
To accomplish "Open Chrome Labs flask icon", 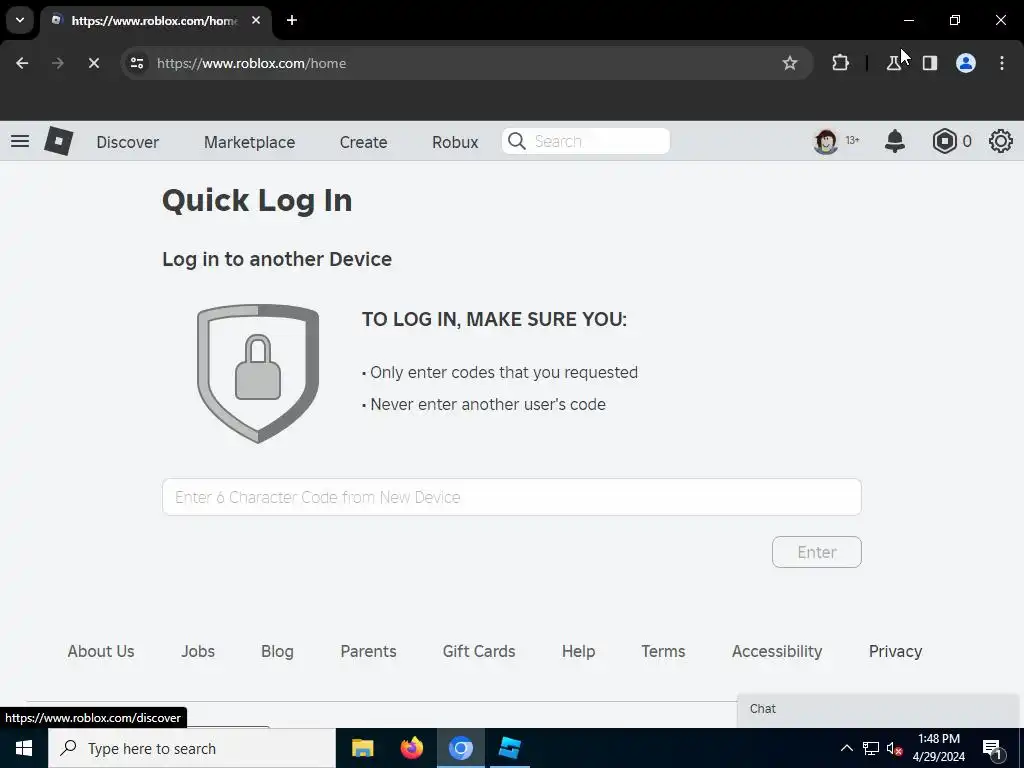I will (893, 63).
